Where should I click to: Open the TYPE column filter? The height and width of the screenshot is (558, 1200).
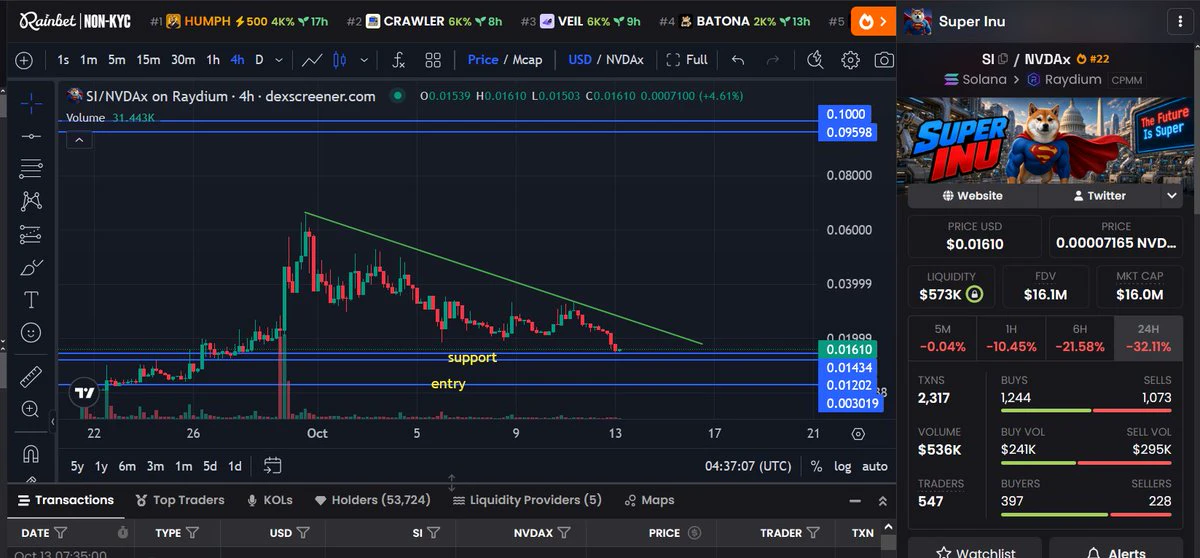coord(193,533)
